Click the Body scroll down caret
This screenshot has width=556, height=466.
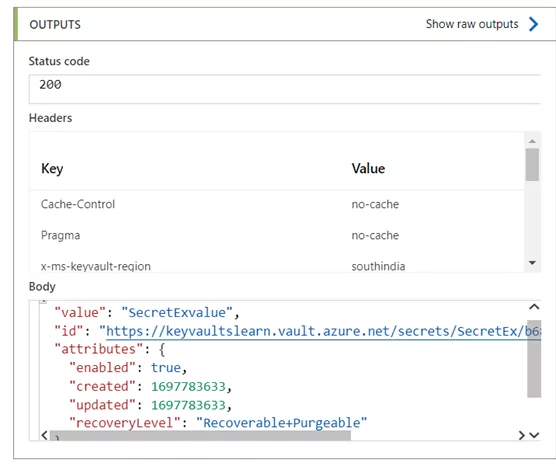click(x=534, y=435)
